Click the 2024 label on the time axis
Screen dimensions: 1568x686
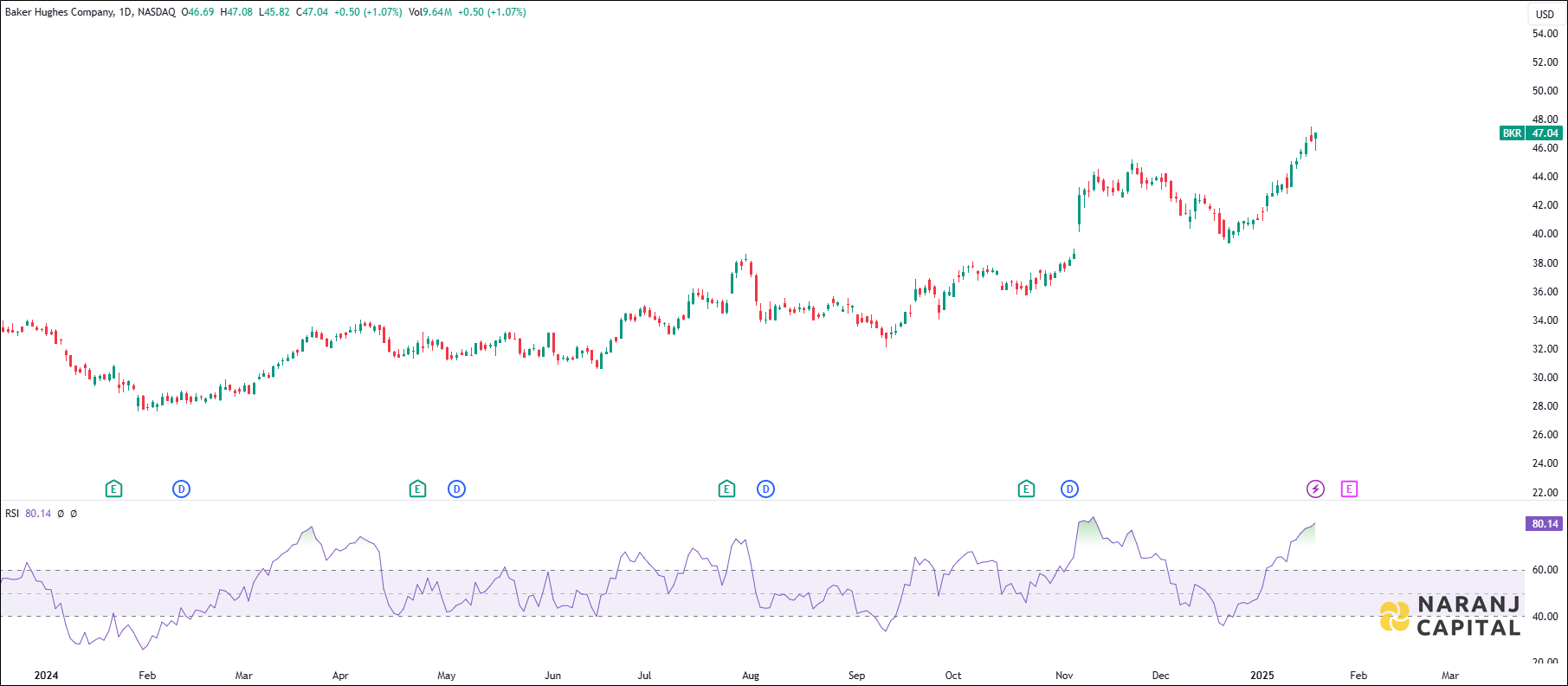tap(47, 676)
